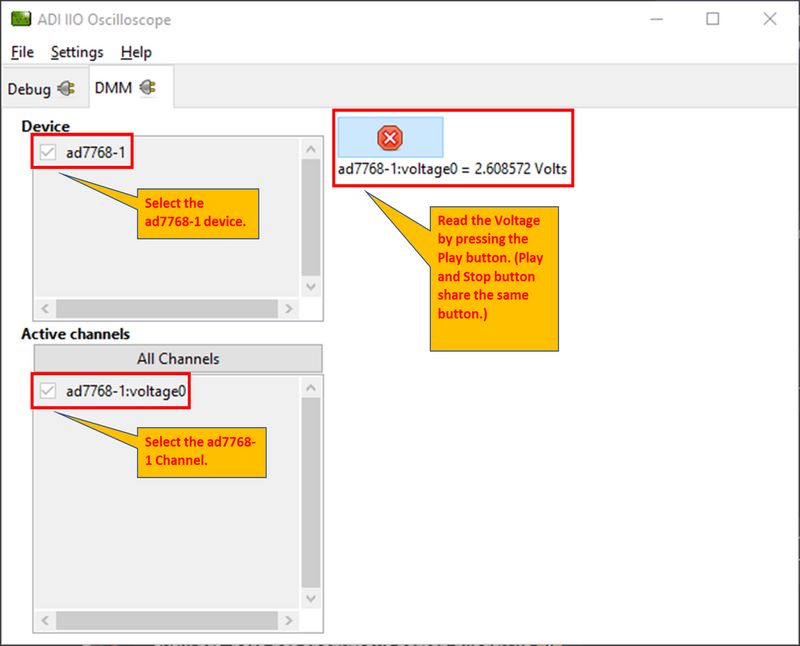Active channels list scroll up arrow
Viewport: 800px width, 646px height.
[311, 388]
